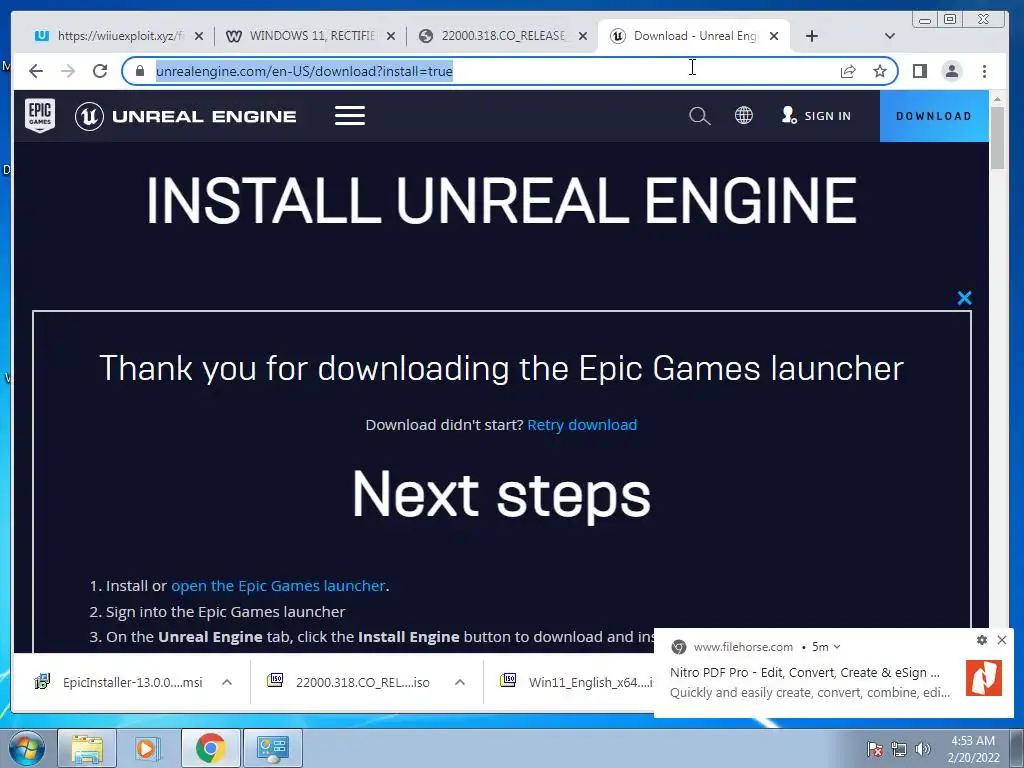1024x768 pixels.
Task: Share this page from address bar
Action: tap(848, 71)
